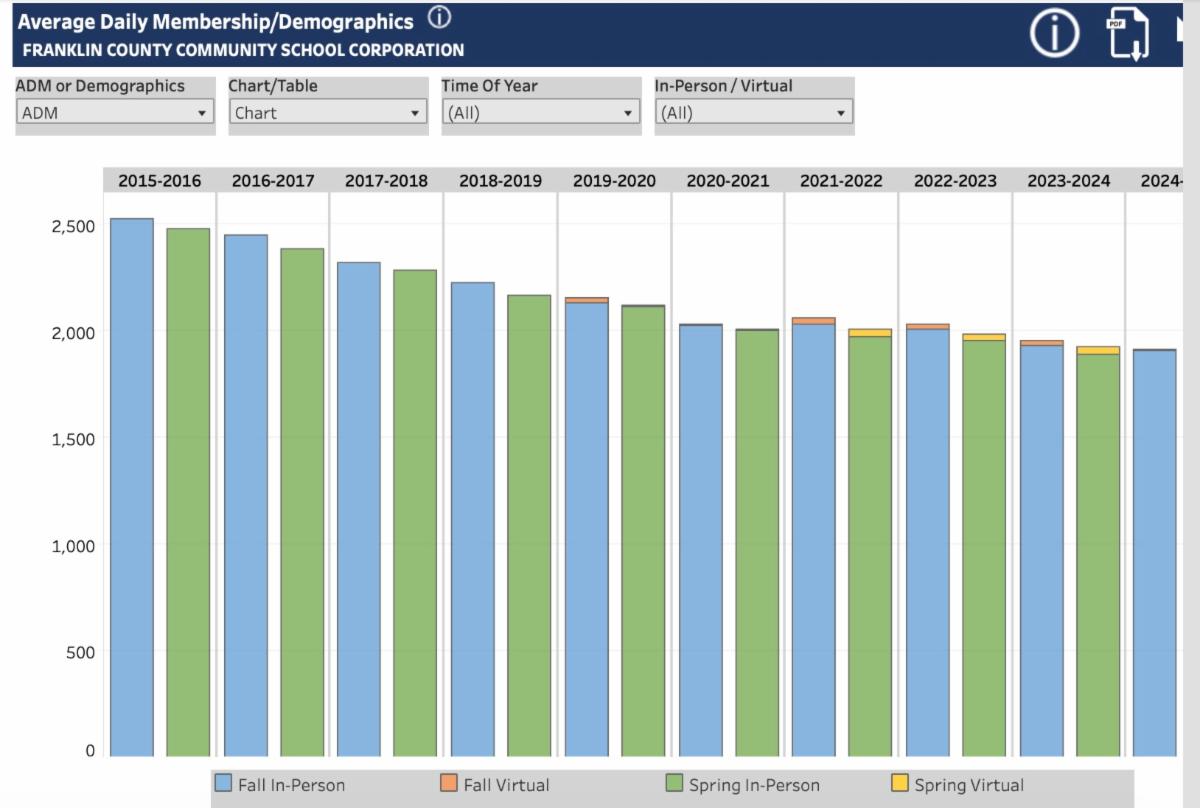Click the 2022-2023 column header
1200x808 pixels.
[955, 181]
